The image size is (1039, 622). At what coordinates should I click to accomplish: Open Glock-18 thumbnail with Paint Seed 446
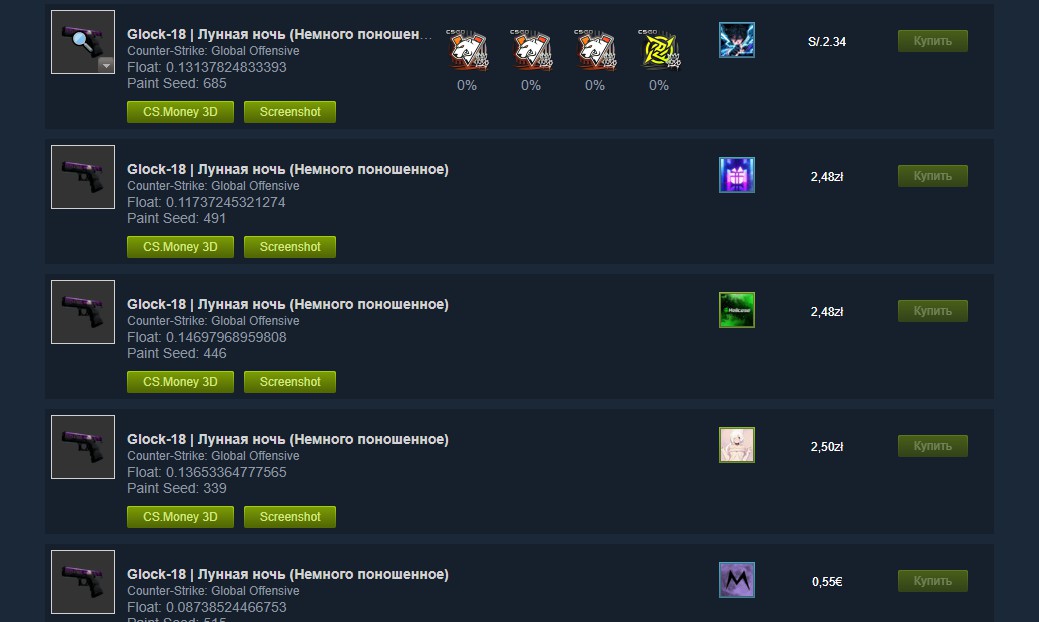(83, 312)
